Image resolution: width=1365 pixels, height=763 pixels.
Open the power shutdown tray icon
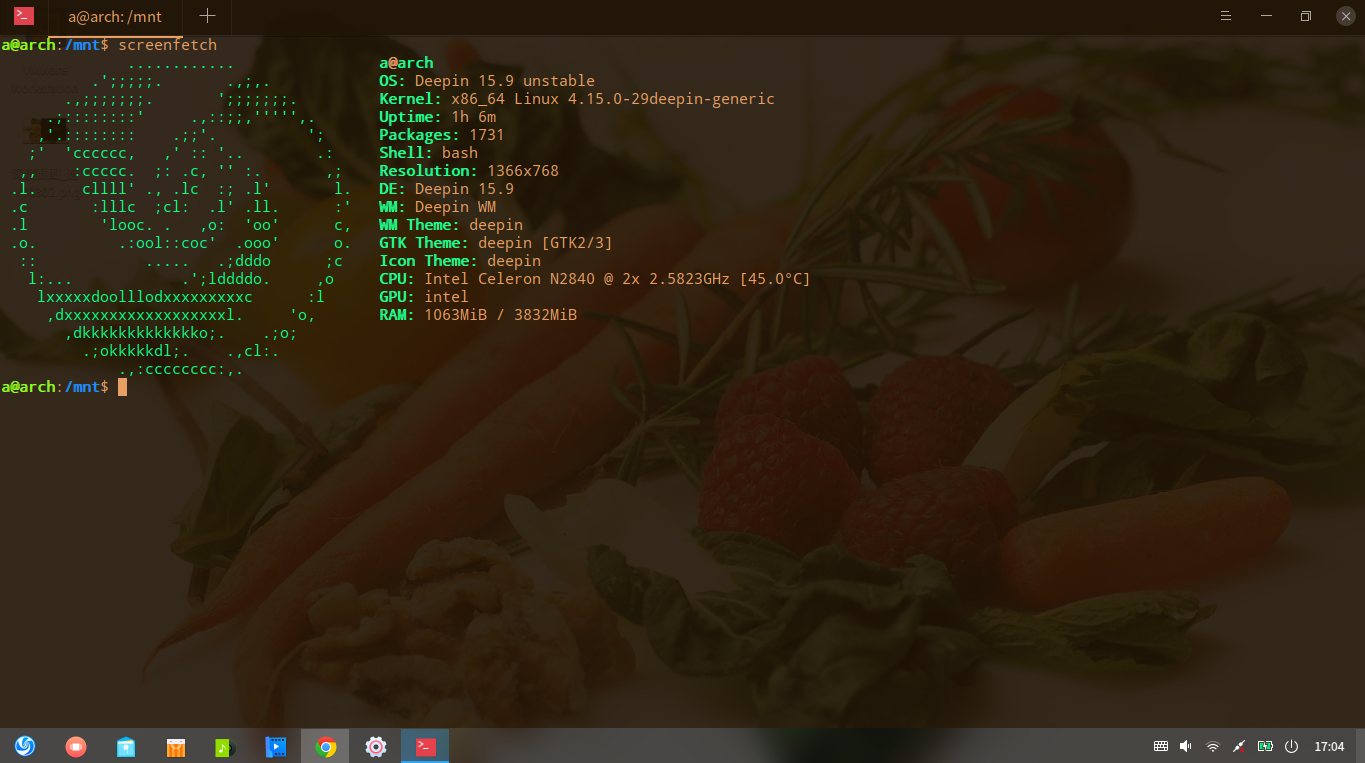[1291, 746]
